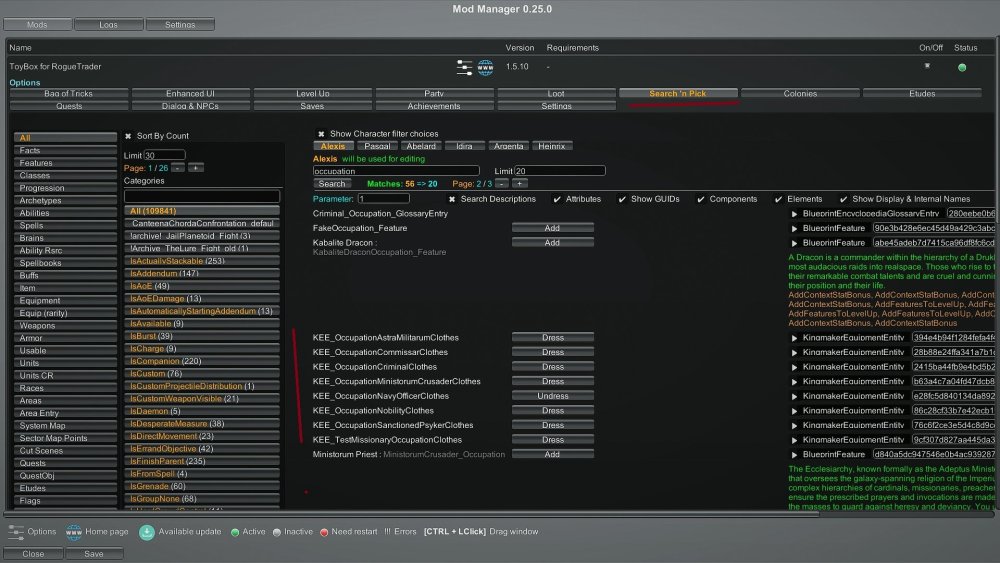Screen dimensions: 1000x563
Task: Enable the Sort By Count checkbox
Action: coord(128,136)
